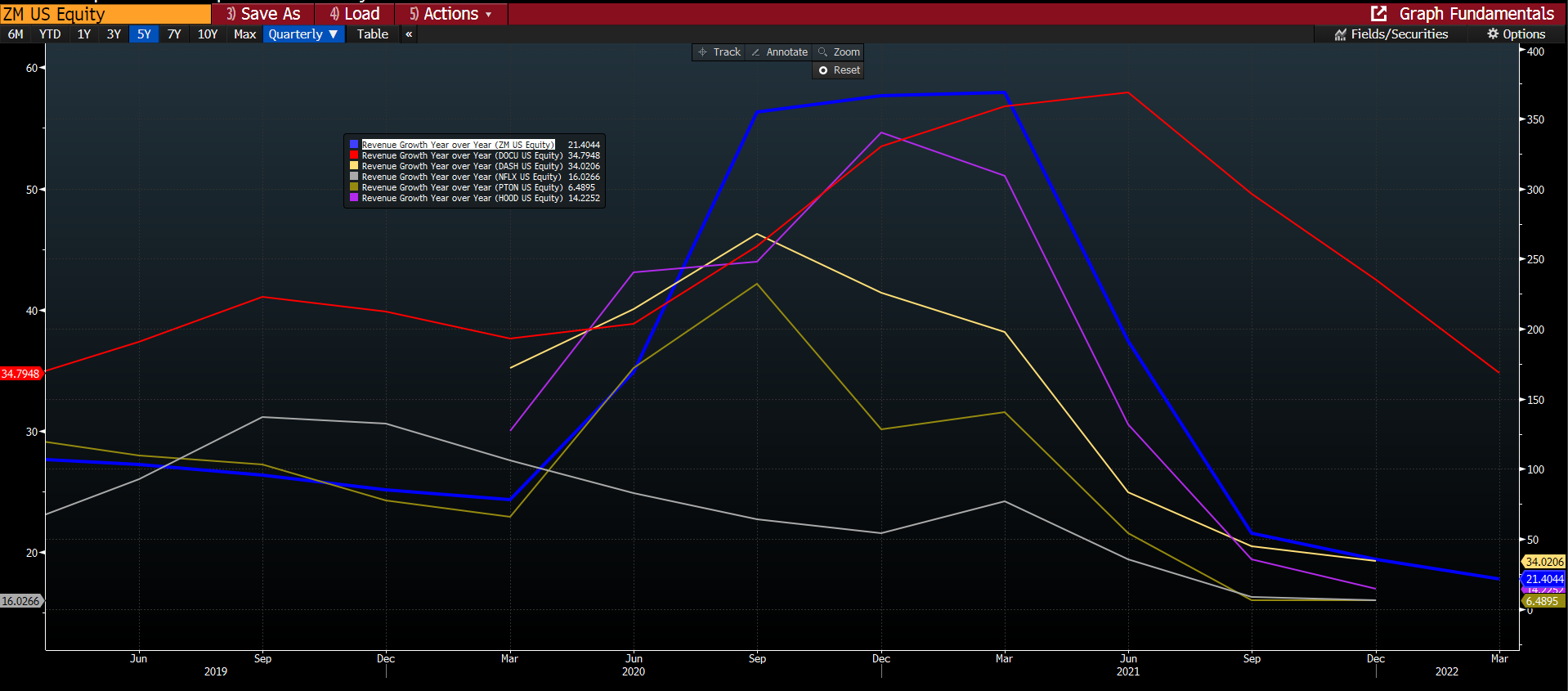
Task: Click the Reset zoom button
Action: coord(838,70)
